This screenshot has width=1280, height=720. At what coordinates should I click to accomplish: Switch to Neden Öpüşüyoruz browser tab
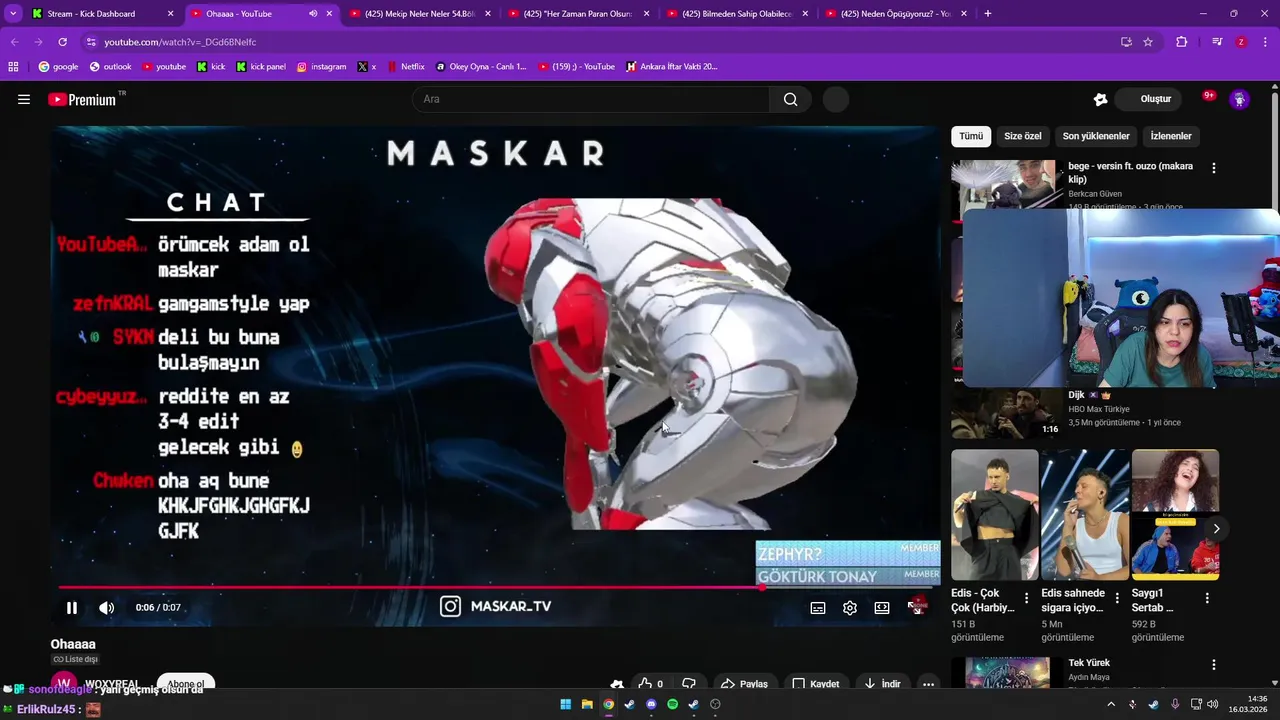895,14
